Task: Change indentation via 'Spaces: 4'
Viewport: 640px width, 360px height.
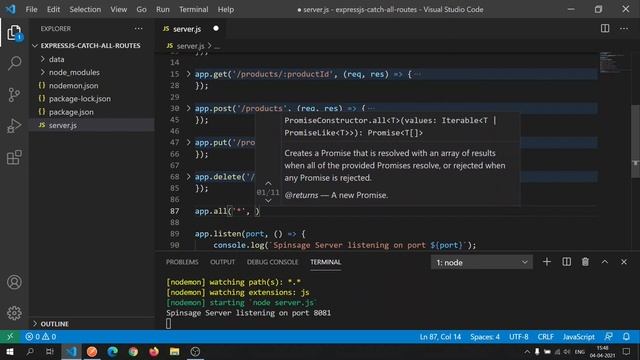Action: [484, 337]
